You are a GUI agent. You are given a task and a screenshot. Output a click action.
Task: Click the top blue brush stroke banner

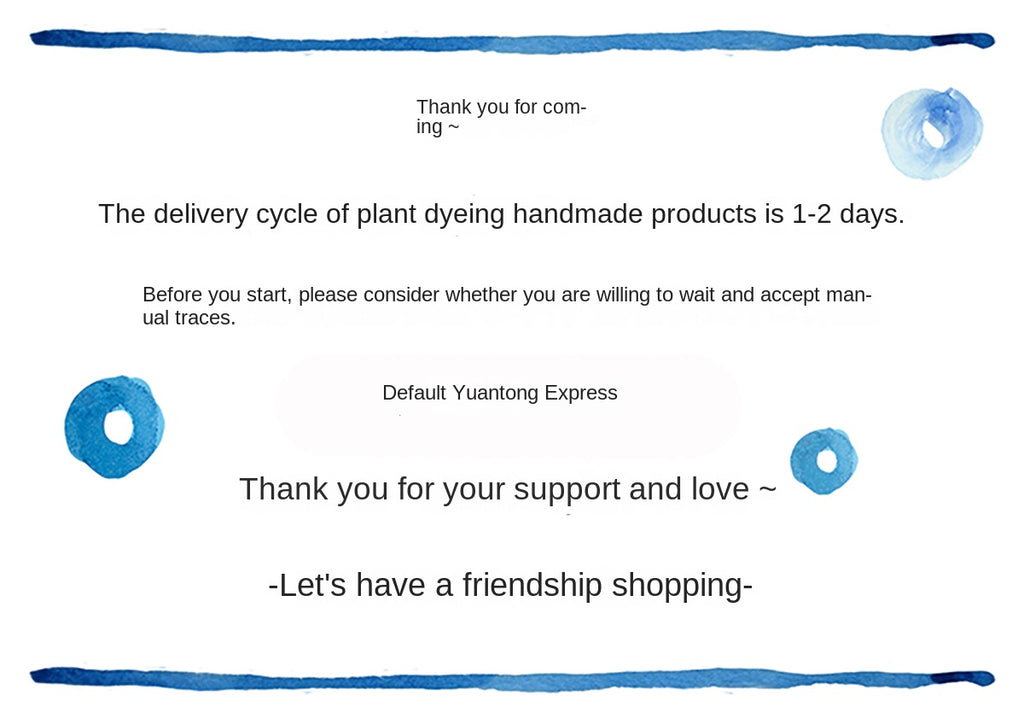[512, 41]
